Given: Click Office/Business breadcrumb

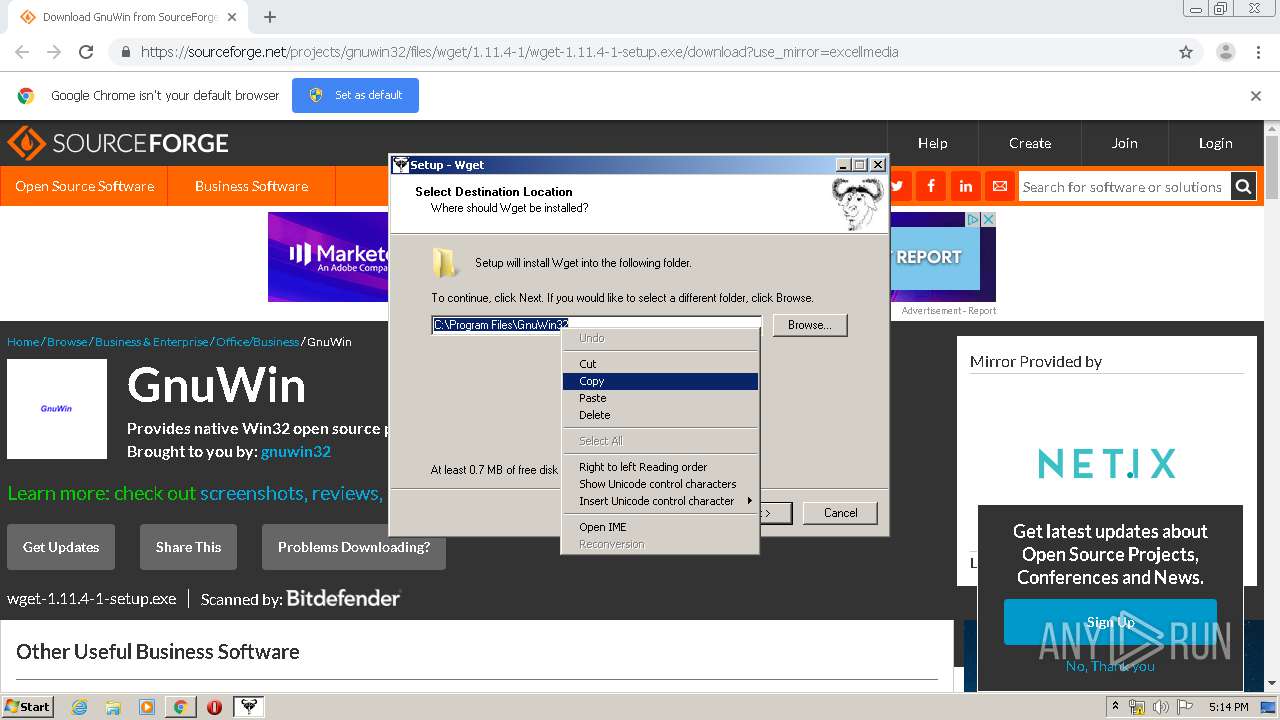Looking at the screenshot, I should coord(257,342).
